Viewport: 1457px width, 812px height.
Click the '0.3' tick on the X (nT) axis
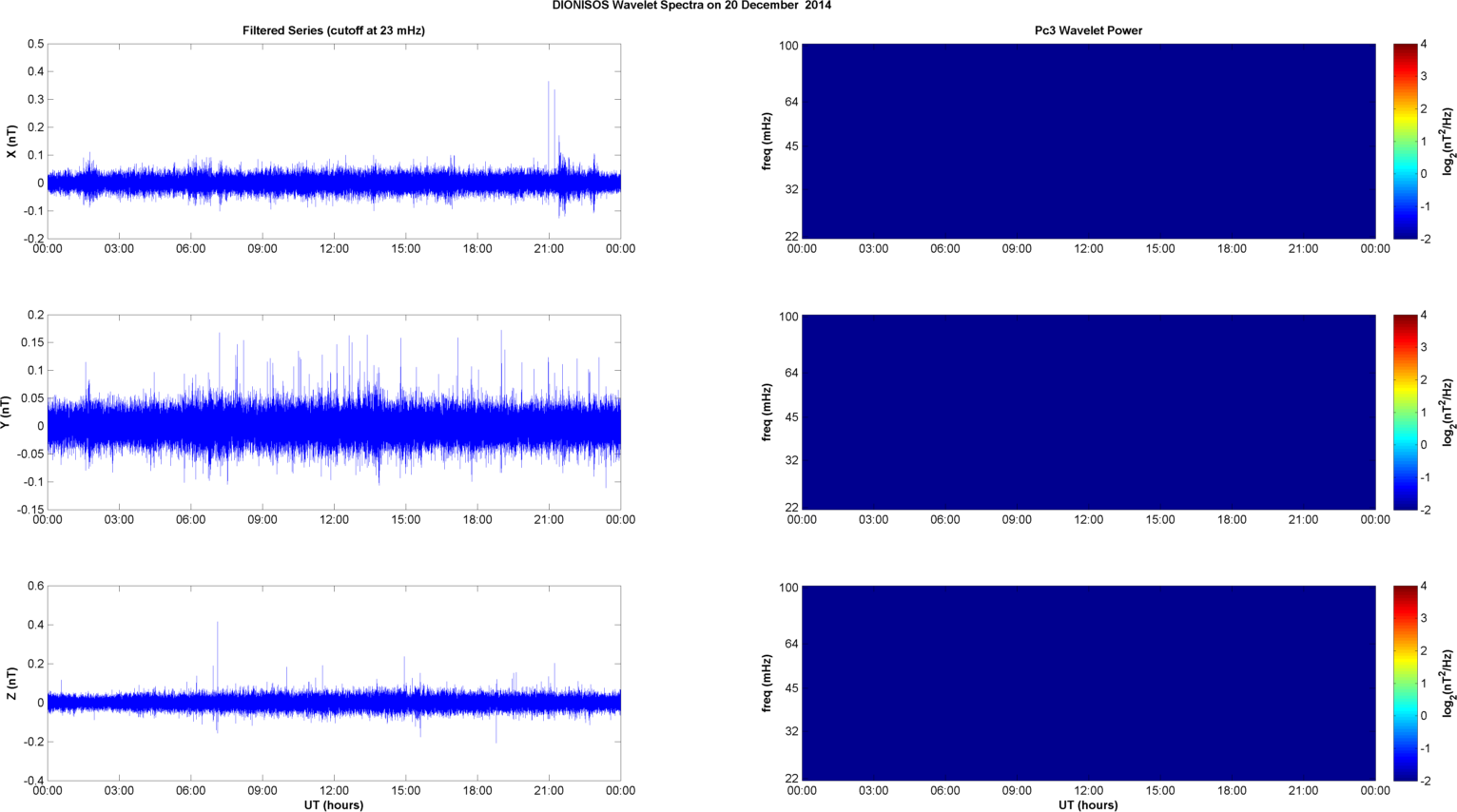(36, 100)
